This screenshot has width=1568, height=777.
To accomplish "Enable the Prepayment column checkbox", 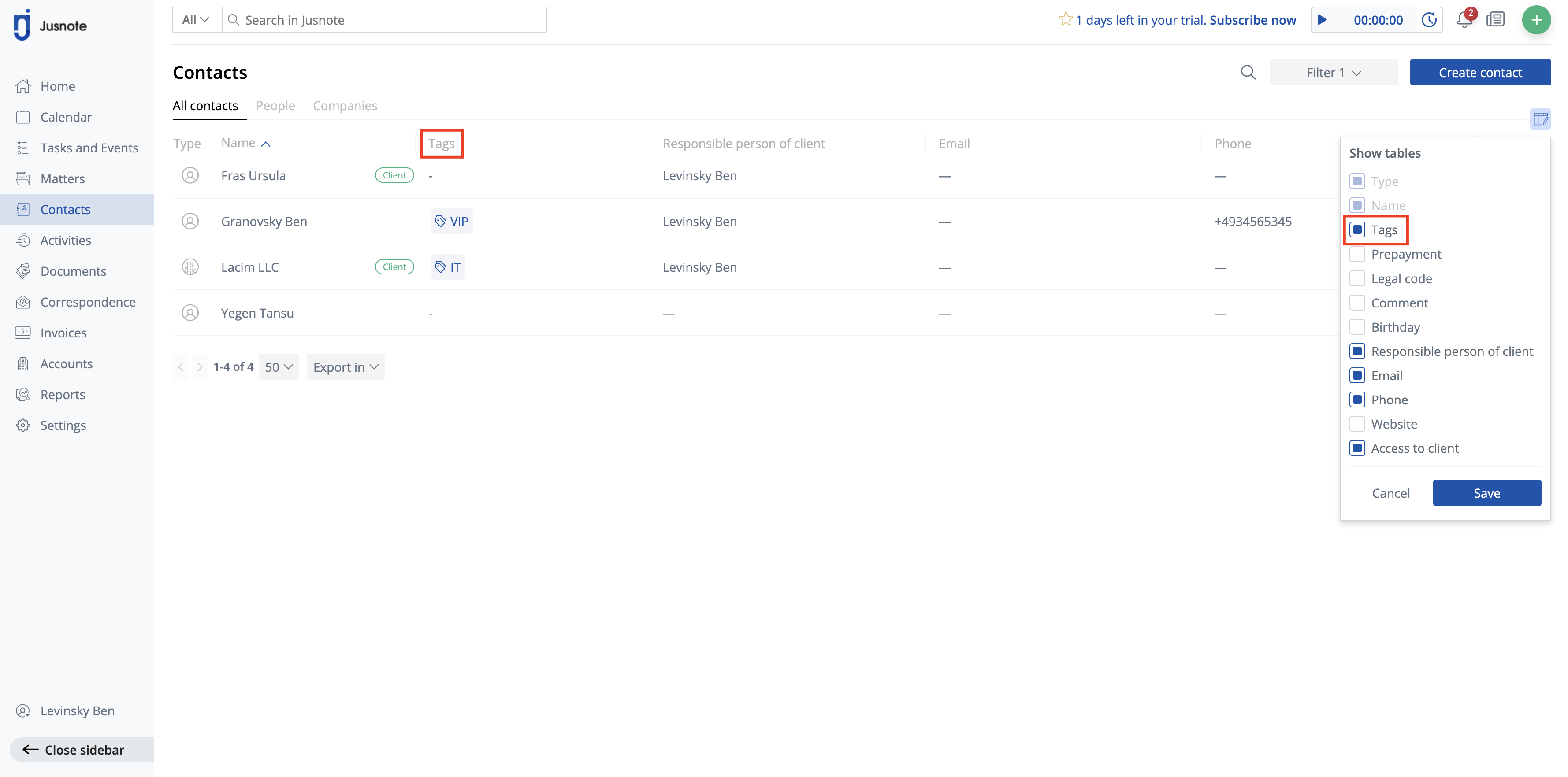I will coord(1357,254).
